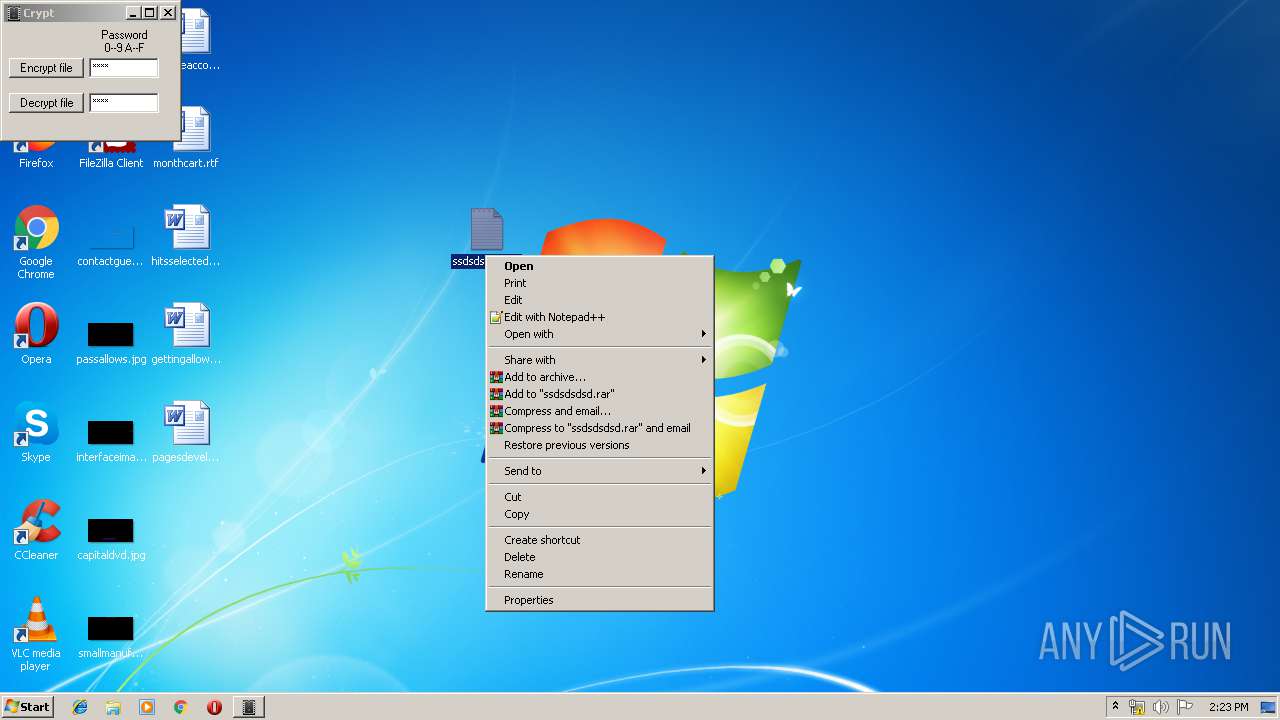
Task: Choose Add to archive...
Action: [600, 377]
